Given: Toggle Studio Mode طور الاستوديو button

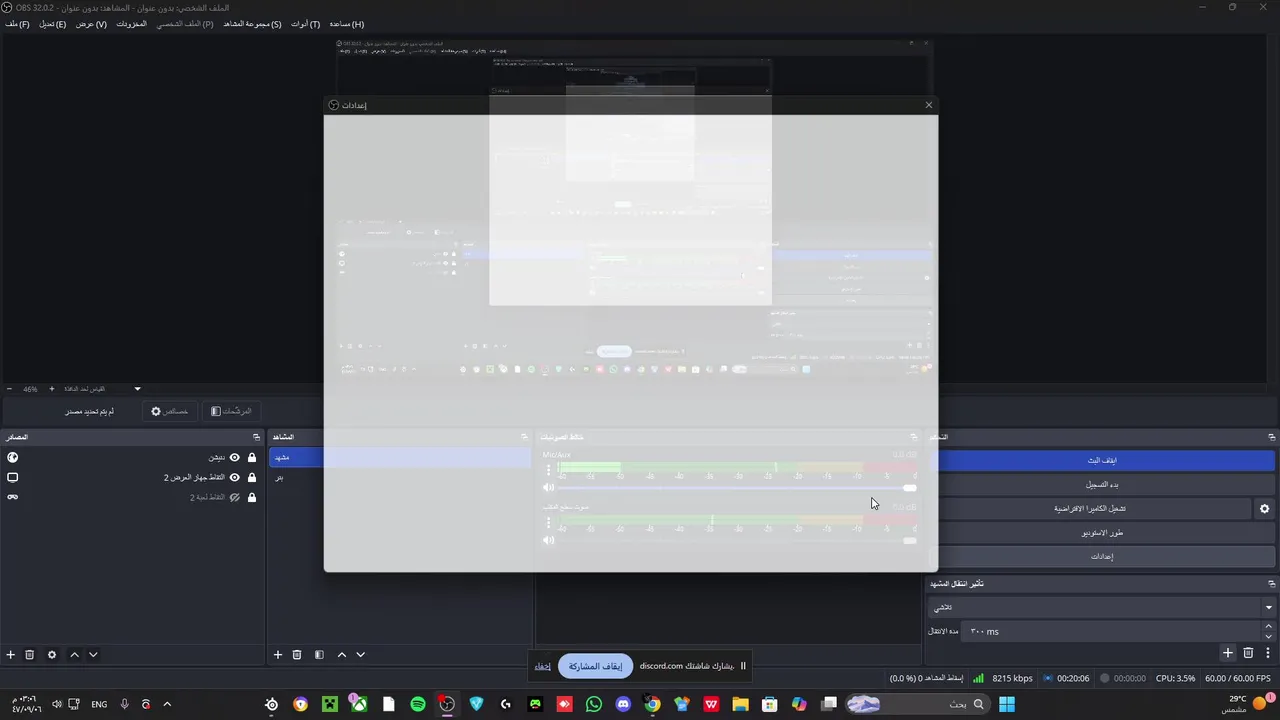Looking at the screenshot, I should pyautogui.click(x=1102, y=533).
